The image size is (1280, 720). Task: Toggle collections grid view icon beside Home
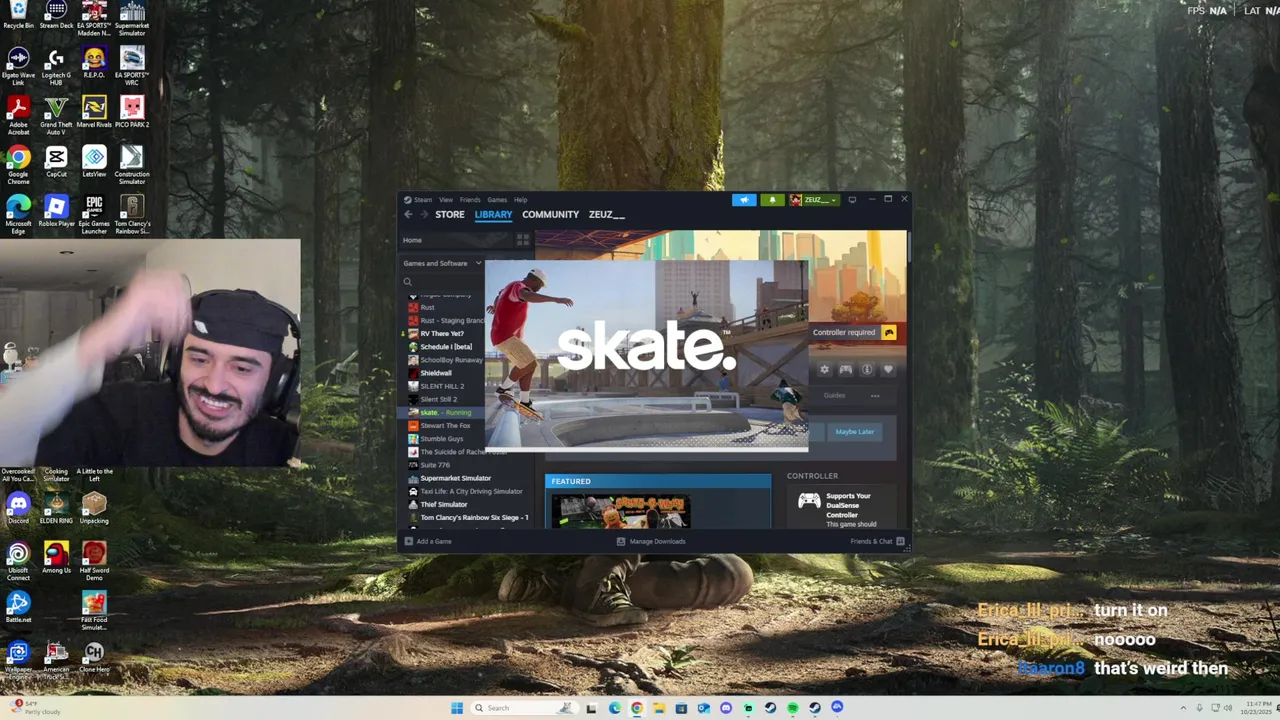coord(522,240)
